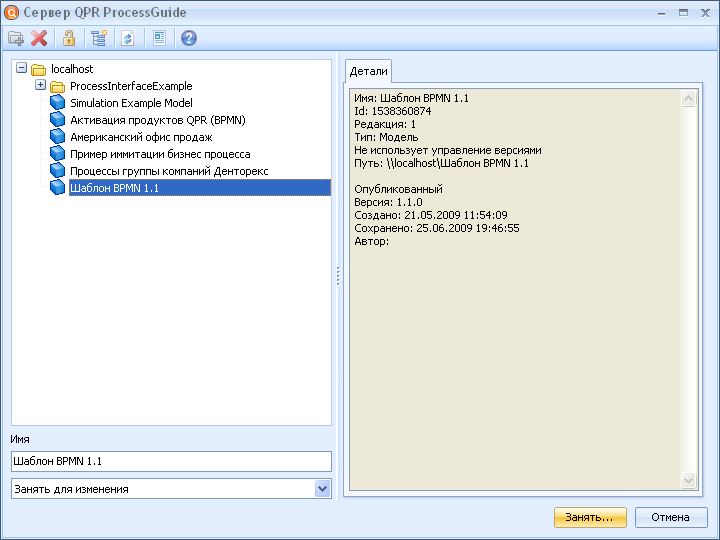Click cube icon of Шаблон BPMN 1.1
This screenshot has width=720, height=540.
[57, 187]
